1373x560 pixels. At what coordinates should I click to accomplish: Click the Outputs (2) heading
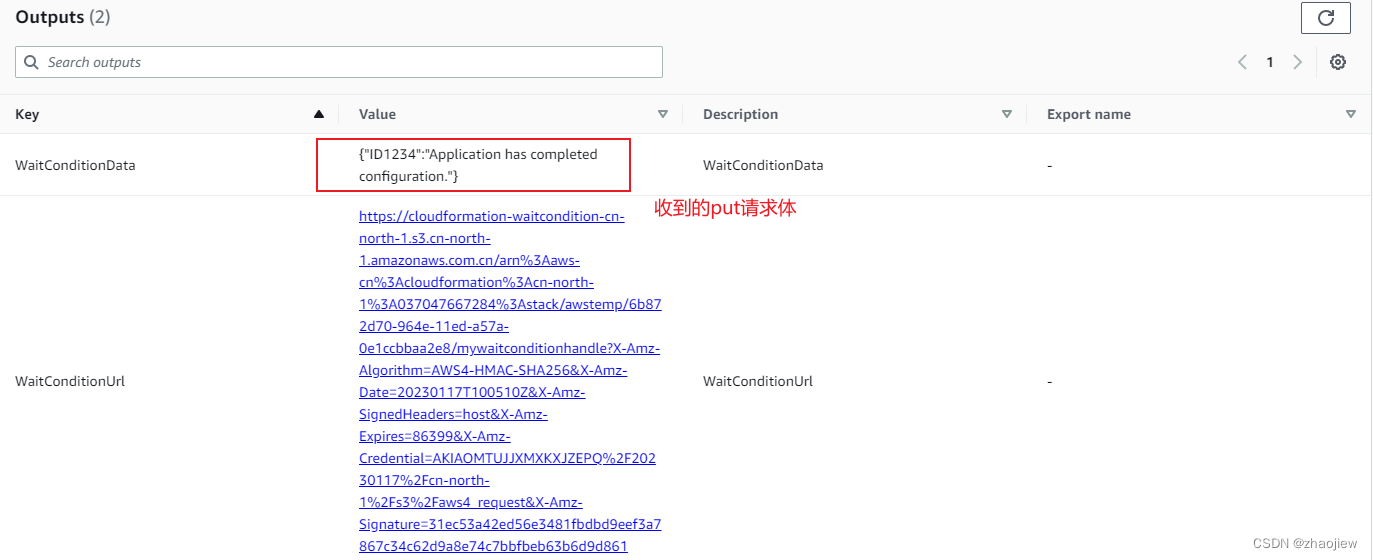point(63,17)
